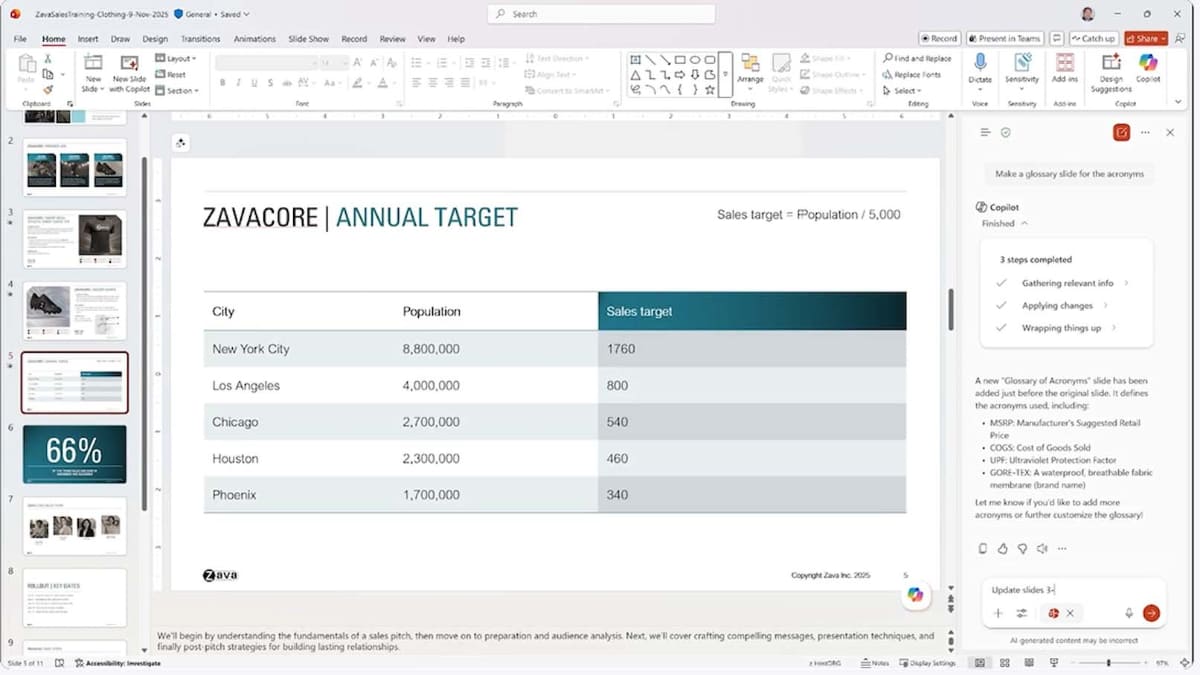Image resolution: width=1200 pixels, height=675 pixels.
Task: Click Reset in the Slides group
Action: 172,75
